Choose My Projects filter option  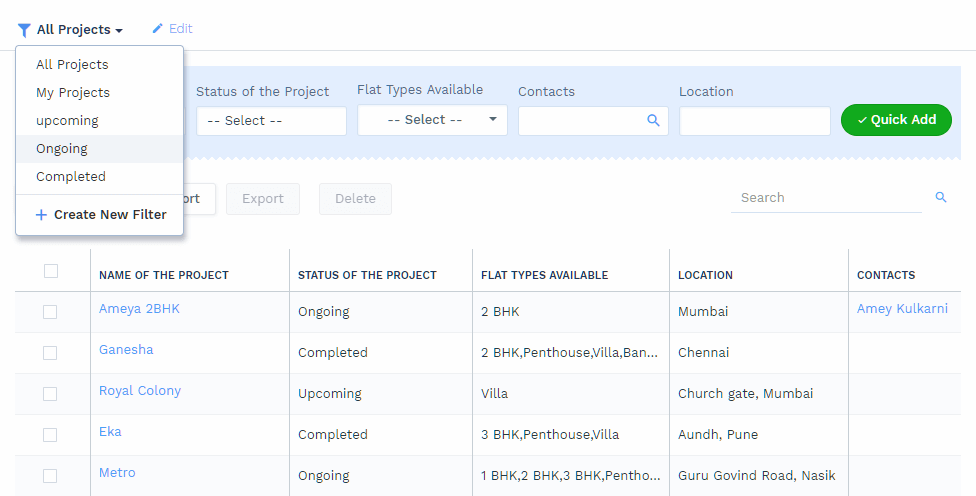100,93
